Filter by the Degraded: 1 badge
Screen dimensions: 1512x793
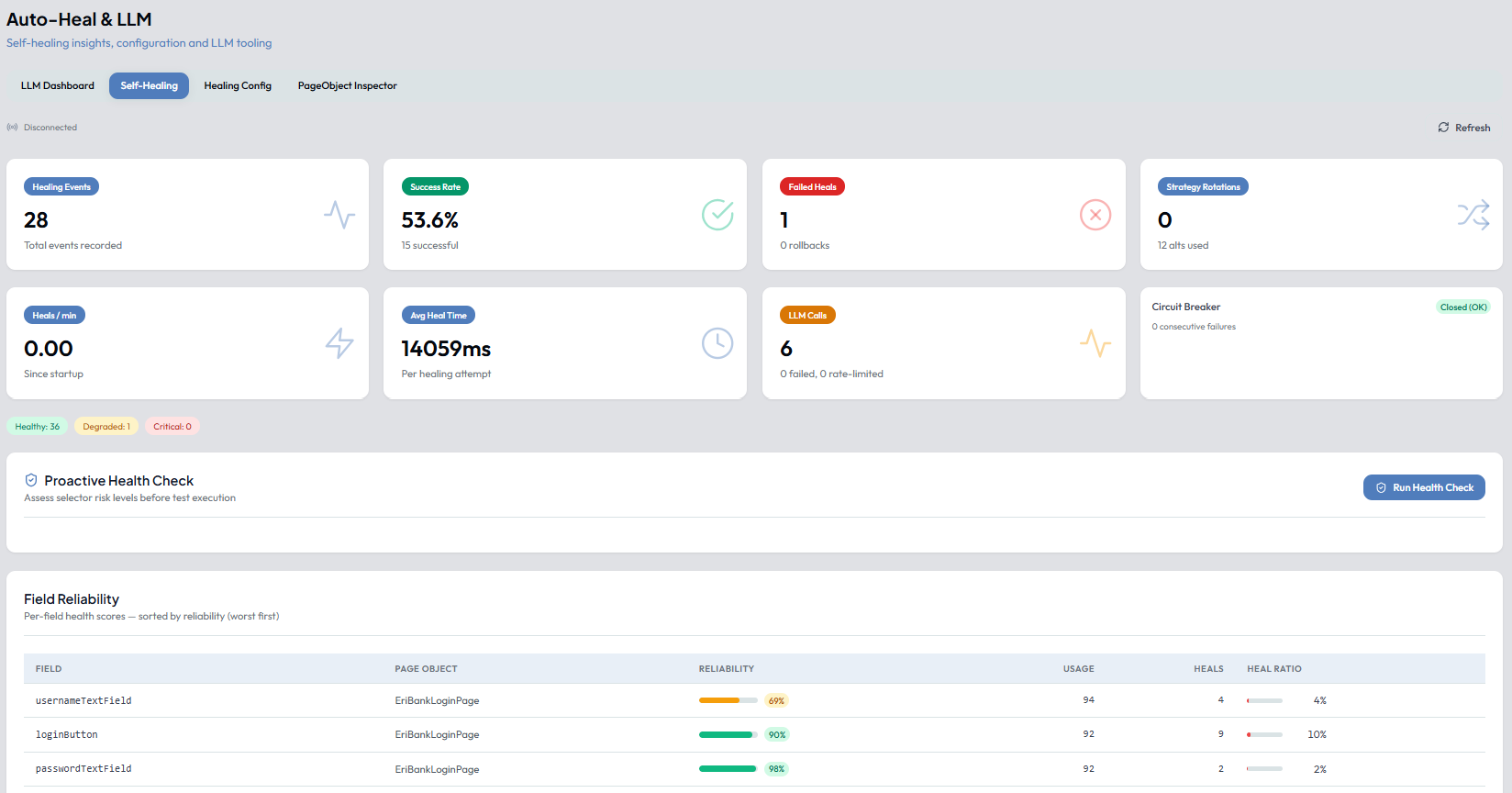click(x=106, y=426)
